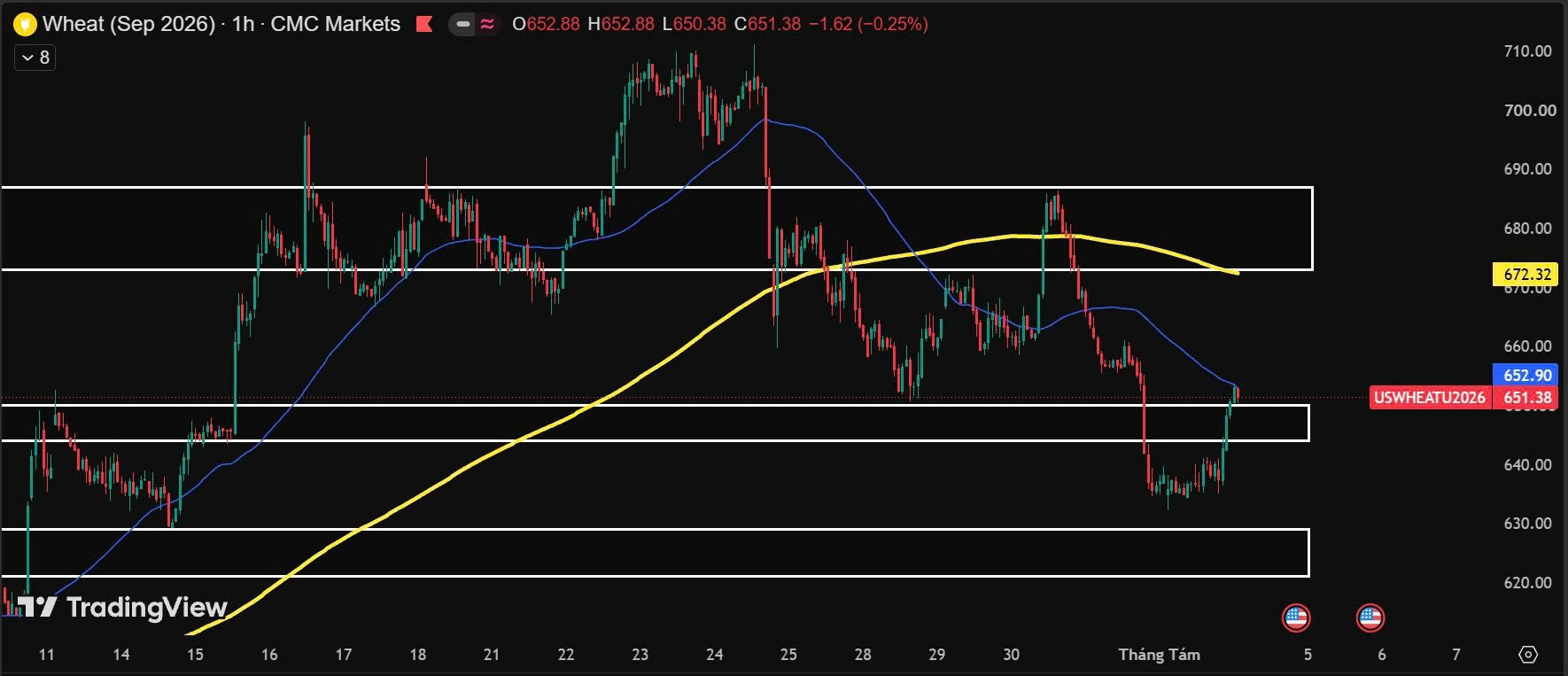
Task: Click the Tháng Tám date on time axis
Action: pos(1159,655)
